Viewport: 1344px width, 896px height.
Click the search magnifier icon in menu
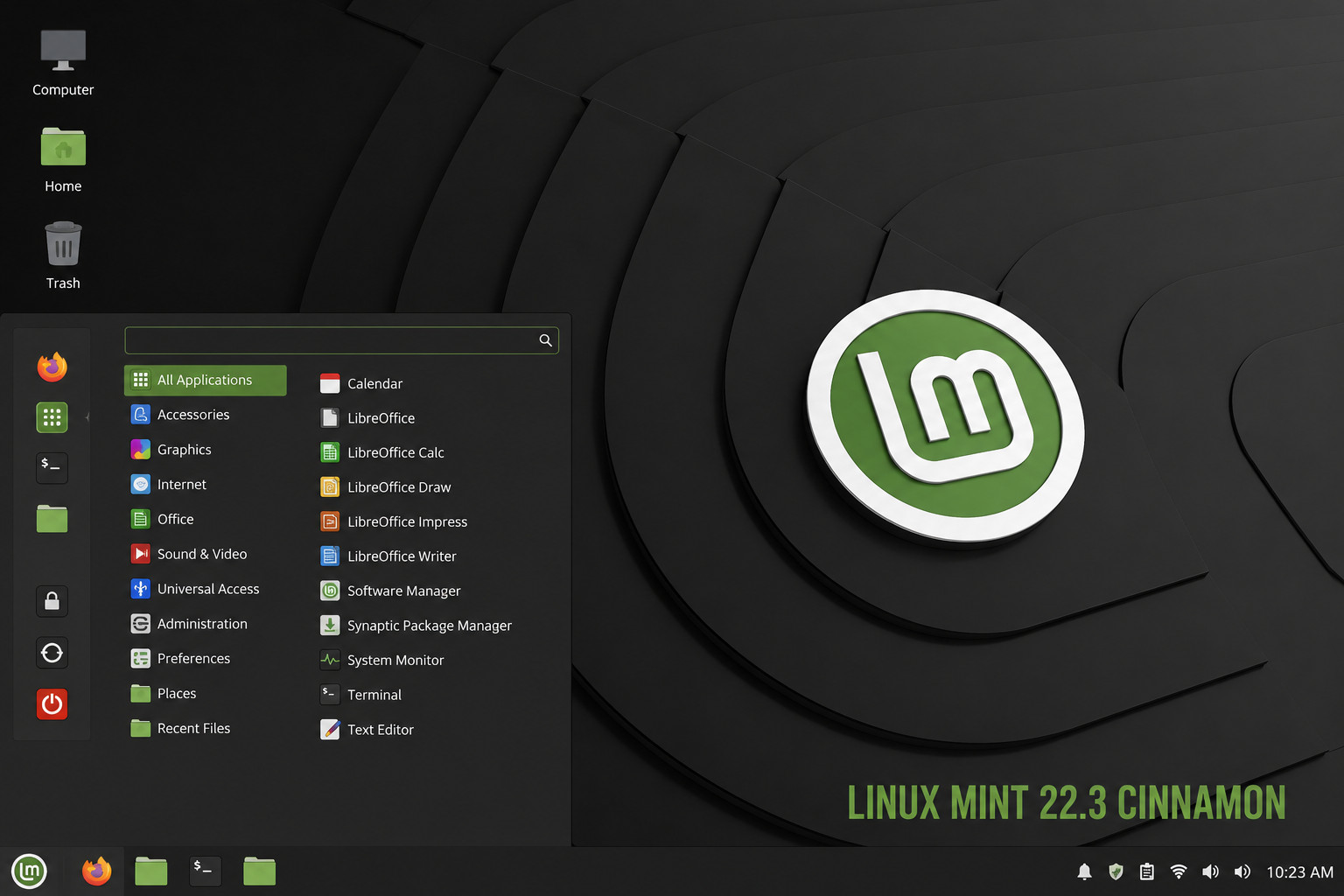point(545,340)
